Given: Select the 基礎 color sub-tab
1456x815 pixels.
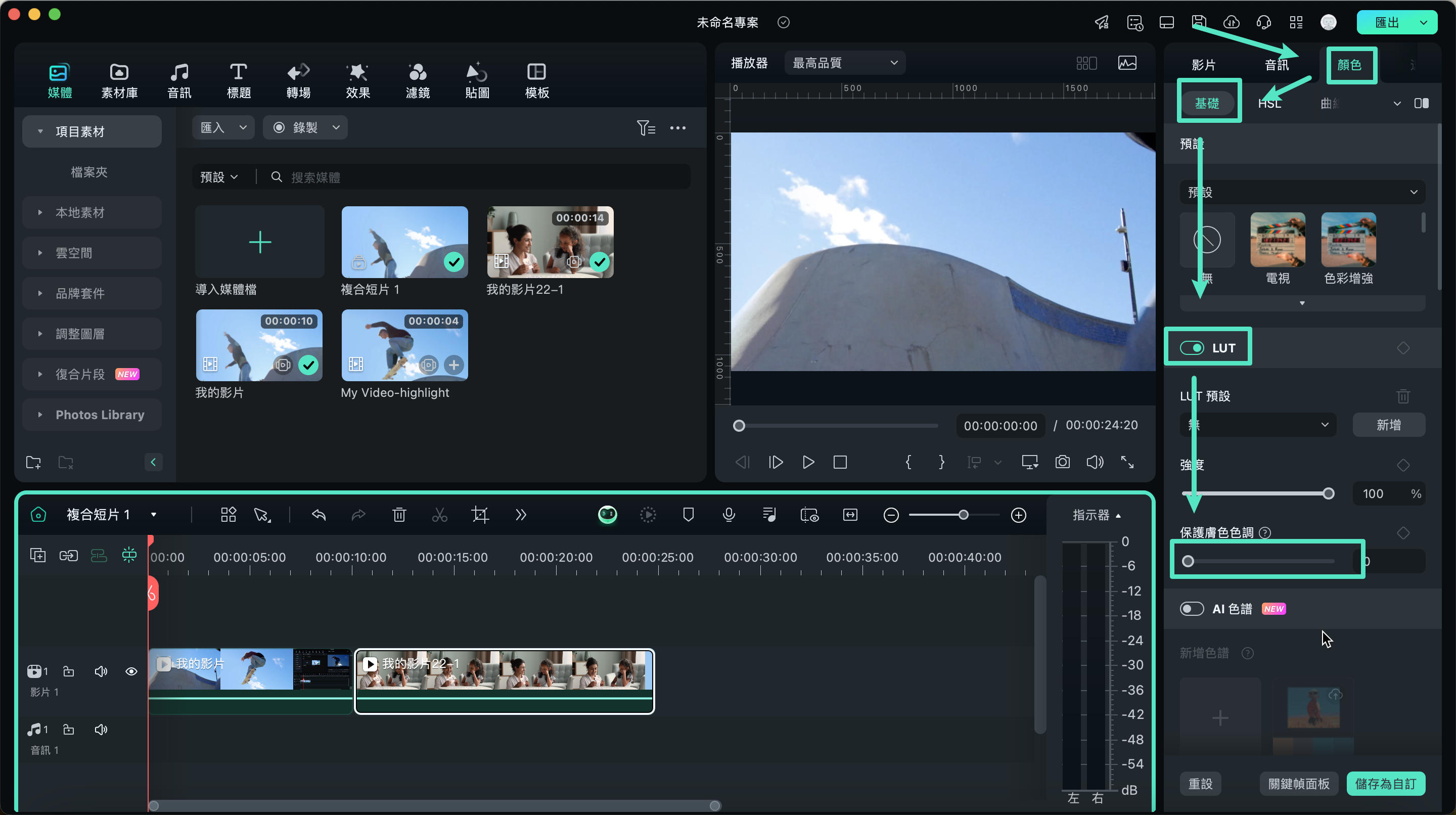Looking at the screenshot, I should [1207, 104].
